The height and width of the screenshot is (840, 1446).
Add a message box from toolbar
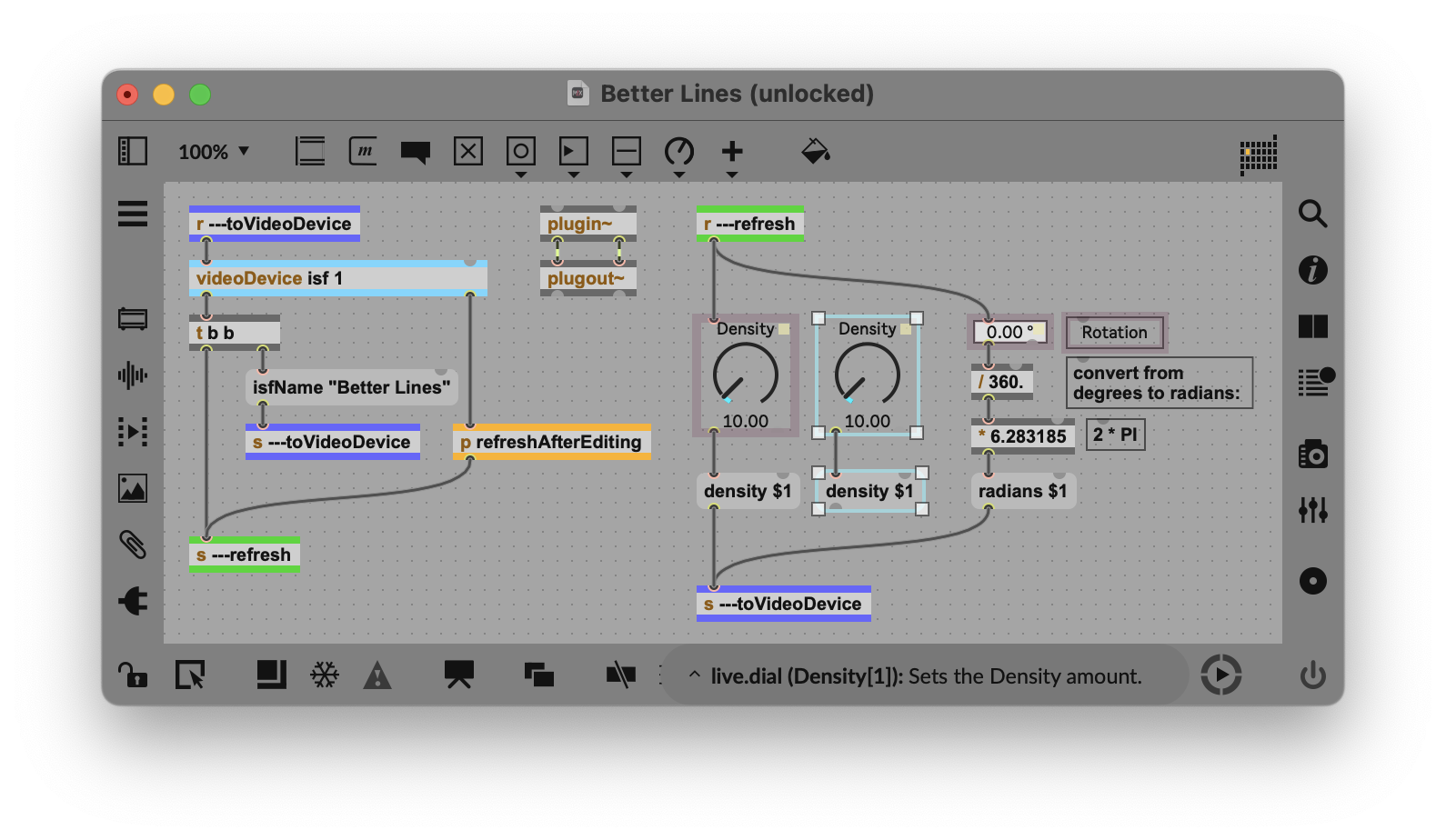click(x=363, y=151)
